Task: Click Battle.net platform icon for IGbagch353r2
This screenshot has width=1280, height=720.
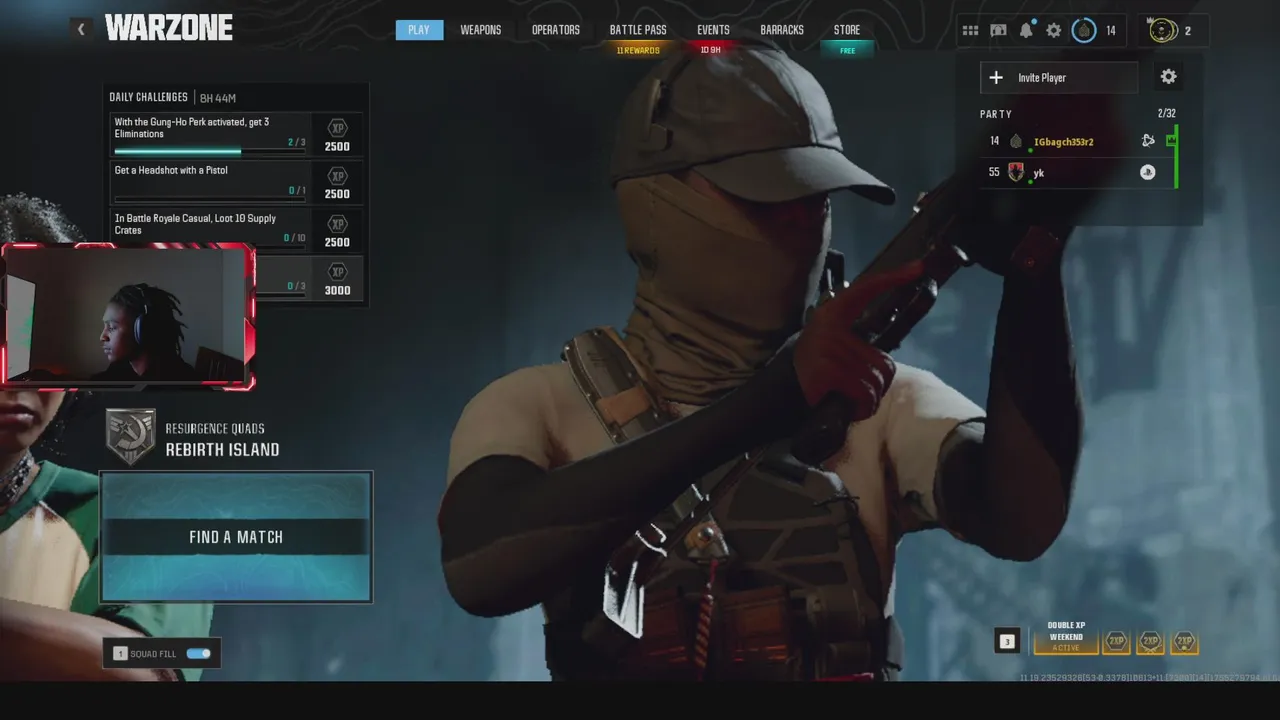Action: click(x=1148, y=141)
